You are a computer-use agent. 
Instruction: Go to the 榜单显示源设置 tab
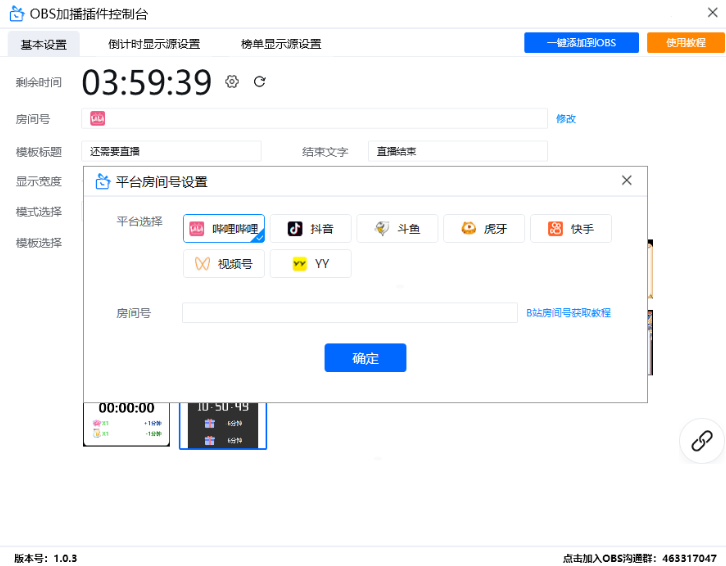pos(281,44)
